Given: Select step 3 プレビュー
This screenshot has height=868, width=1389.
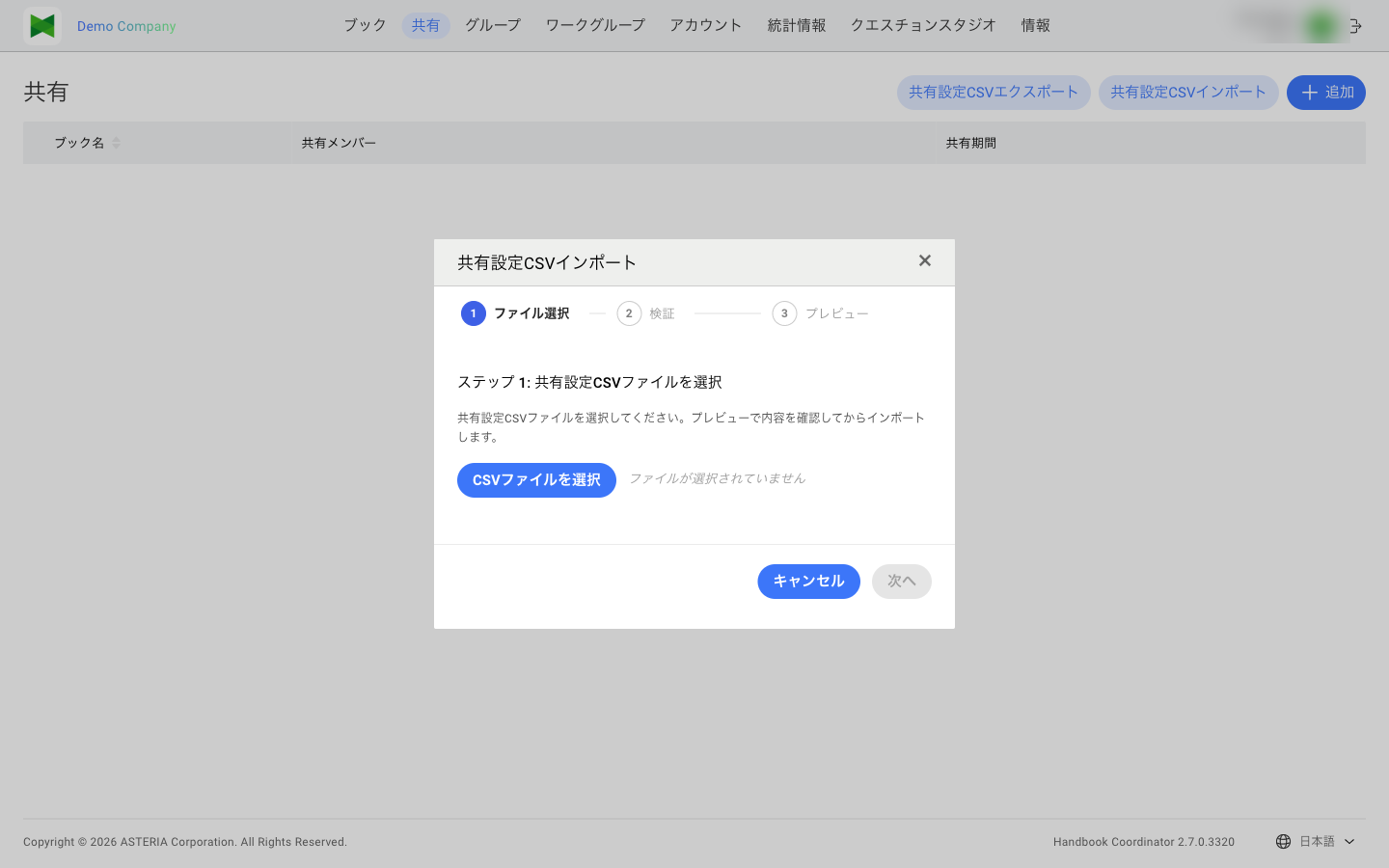Looking at the screenshot, I should click(821, 313).
